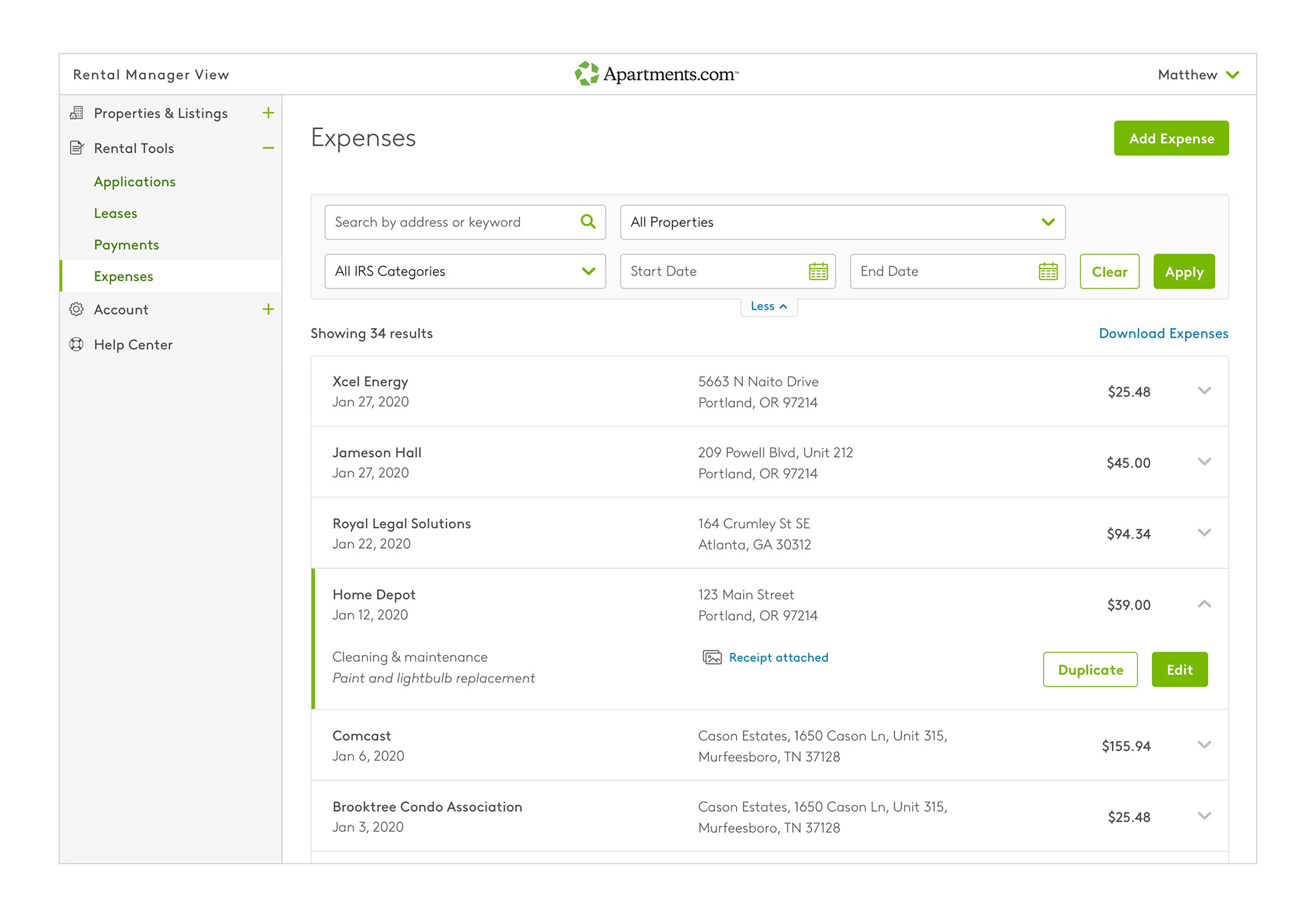Click the Account gear icon
The width and height of the screenshot is (1316, 918).
click(77, 310)
